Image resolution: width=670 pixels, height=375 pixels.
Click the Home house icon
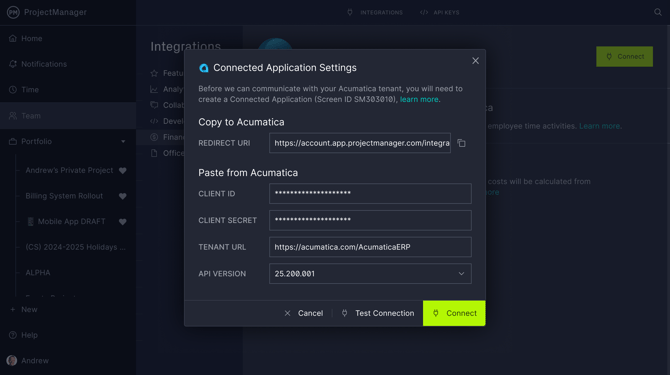click(13, 38)
